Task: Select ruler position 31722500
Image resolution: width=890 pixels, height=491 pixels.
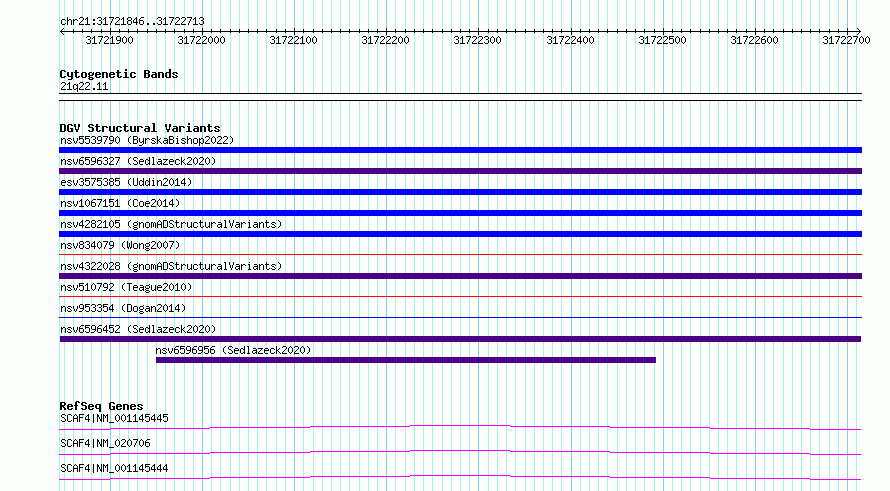Action: [x=662, y=40]
